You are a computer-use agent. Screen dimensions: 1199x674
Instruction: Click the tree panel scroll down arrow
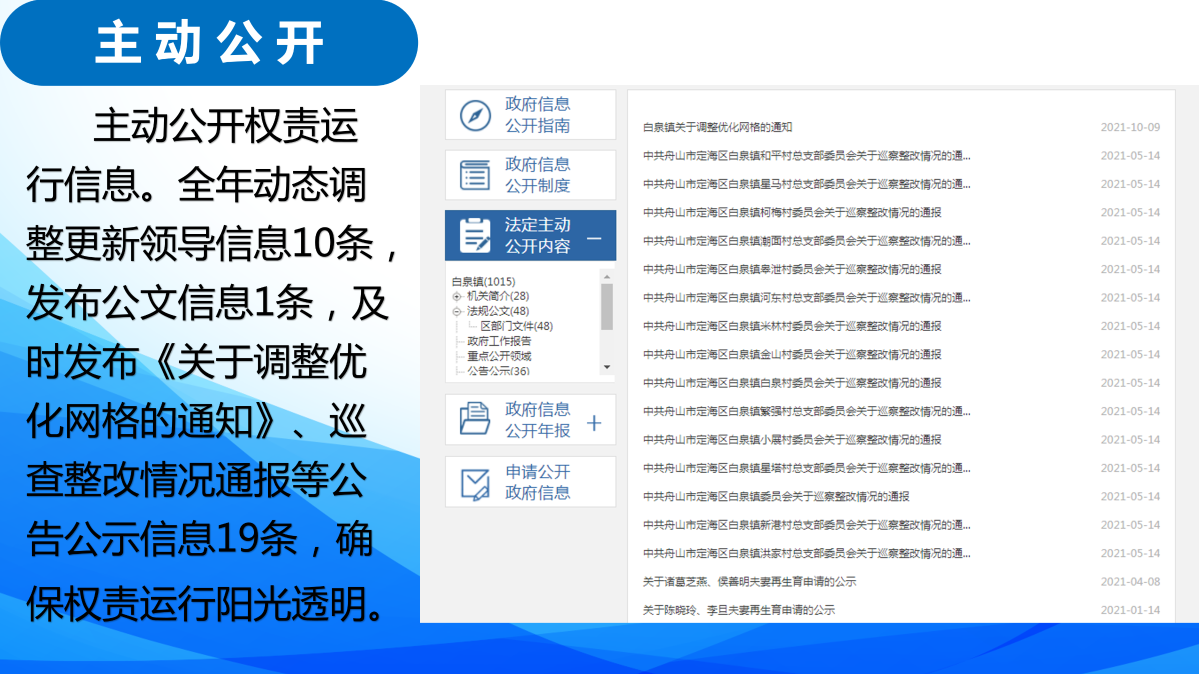point(606,368)
